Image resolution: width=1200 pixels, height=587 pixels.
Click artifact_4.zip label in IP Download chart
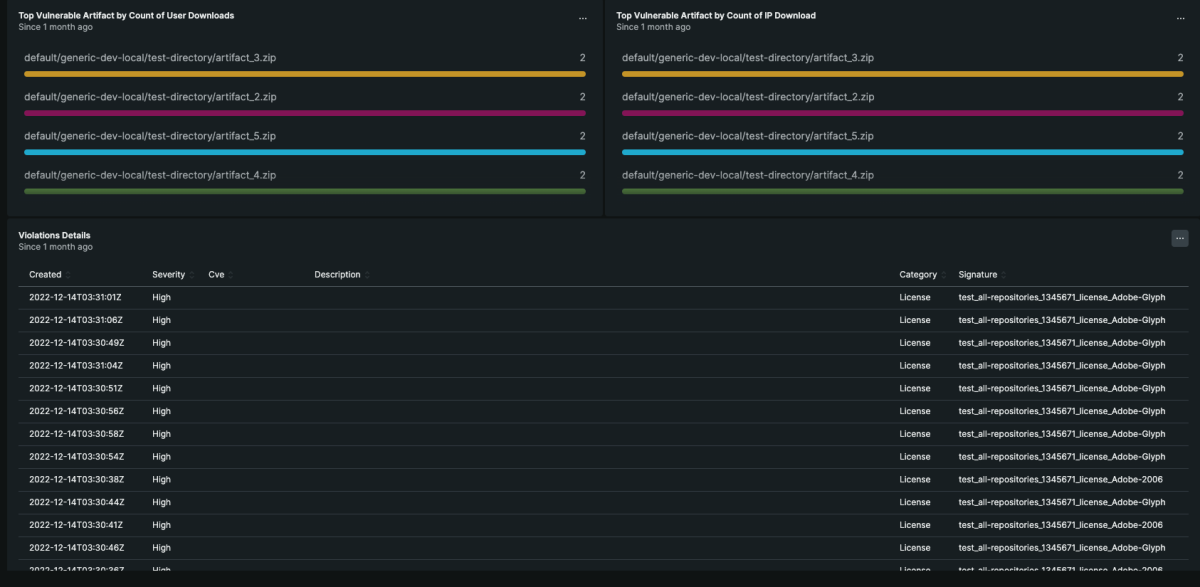pyautogui.click(x=748, y=175)
